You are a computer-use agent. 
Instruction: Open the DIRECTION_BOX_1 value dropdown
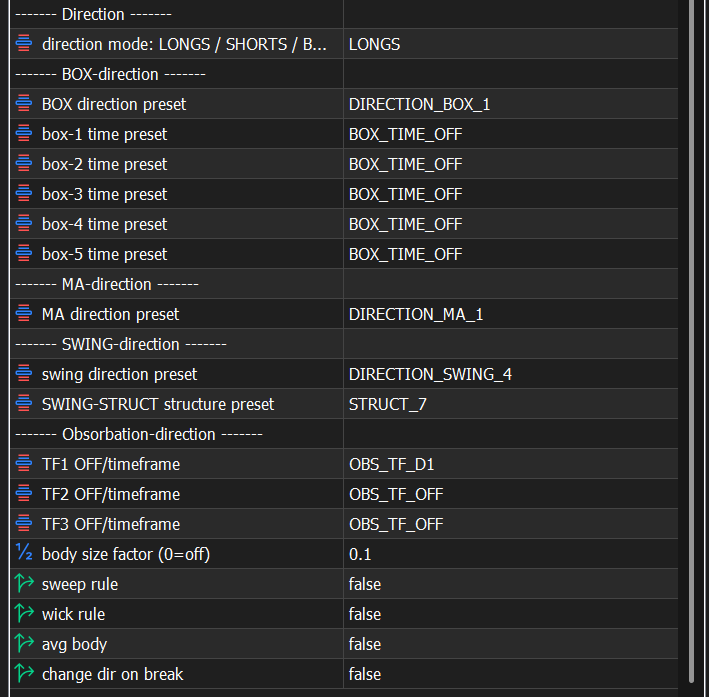pyautogui.click(x=510, y=104)
